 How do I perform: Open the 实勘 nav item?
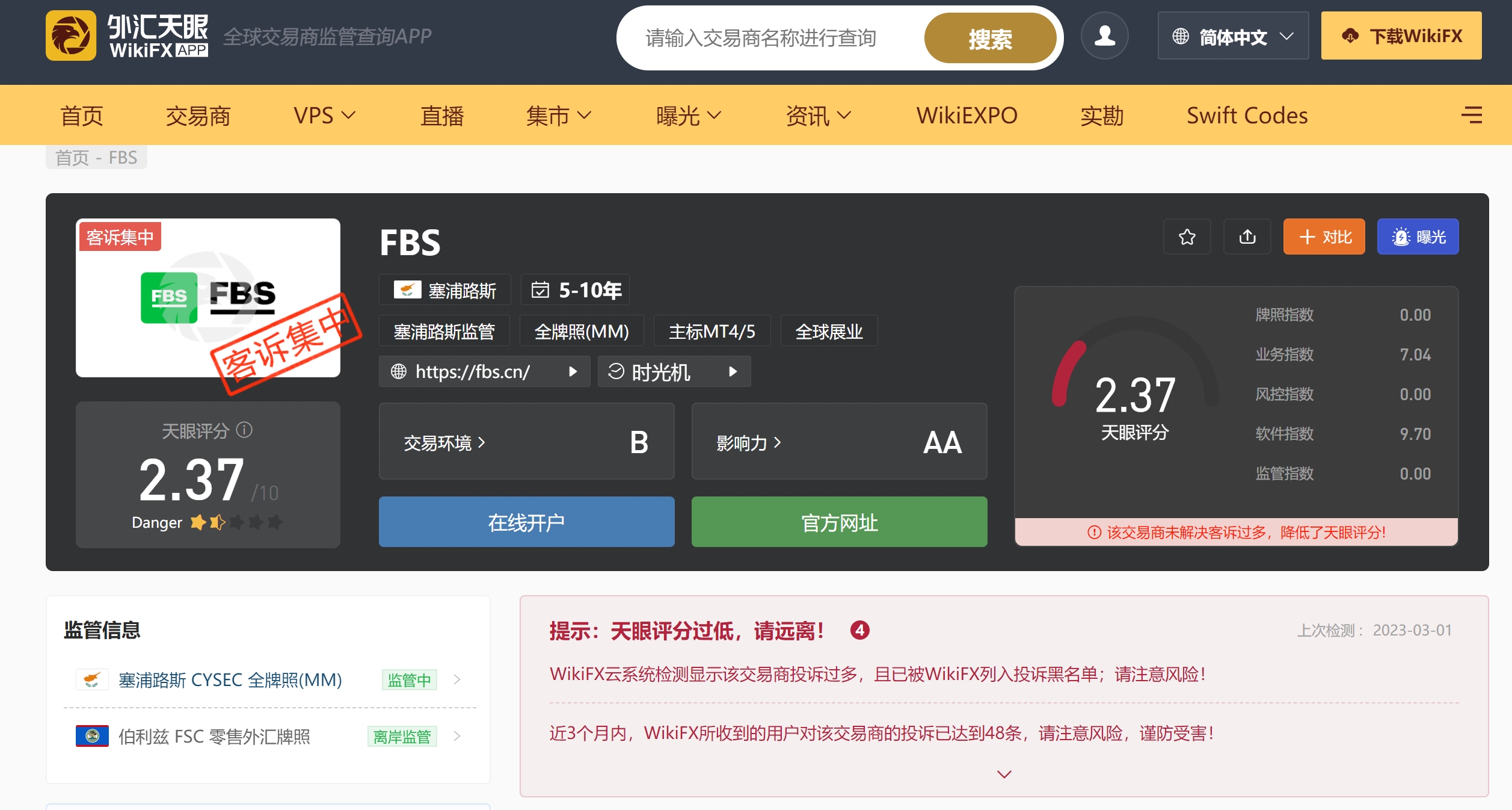(1102, 115)
